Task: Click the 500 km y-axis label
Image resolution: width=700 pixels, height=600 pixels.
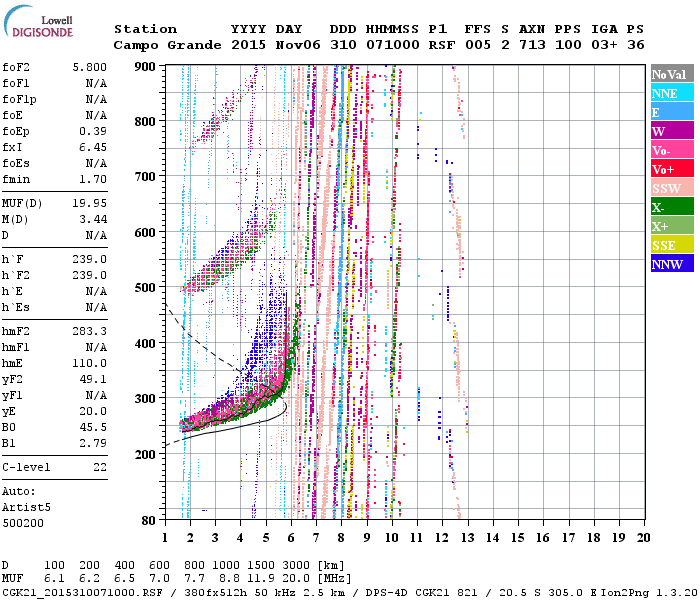Action: 145,288
